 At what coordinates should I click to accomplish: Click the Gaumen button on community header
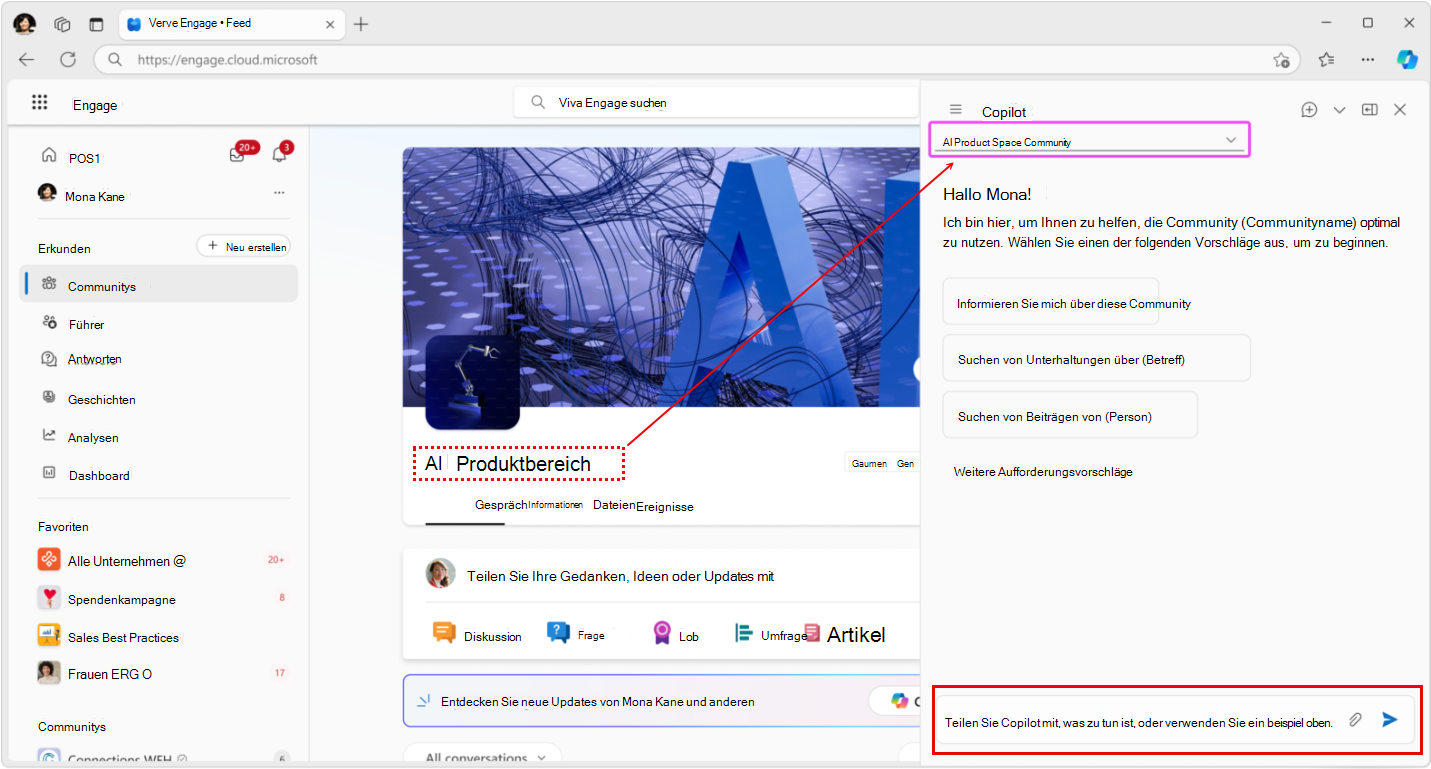[x=869, y=463]
